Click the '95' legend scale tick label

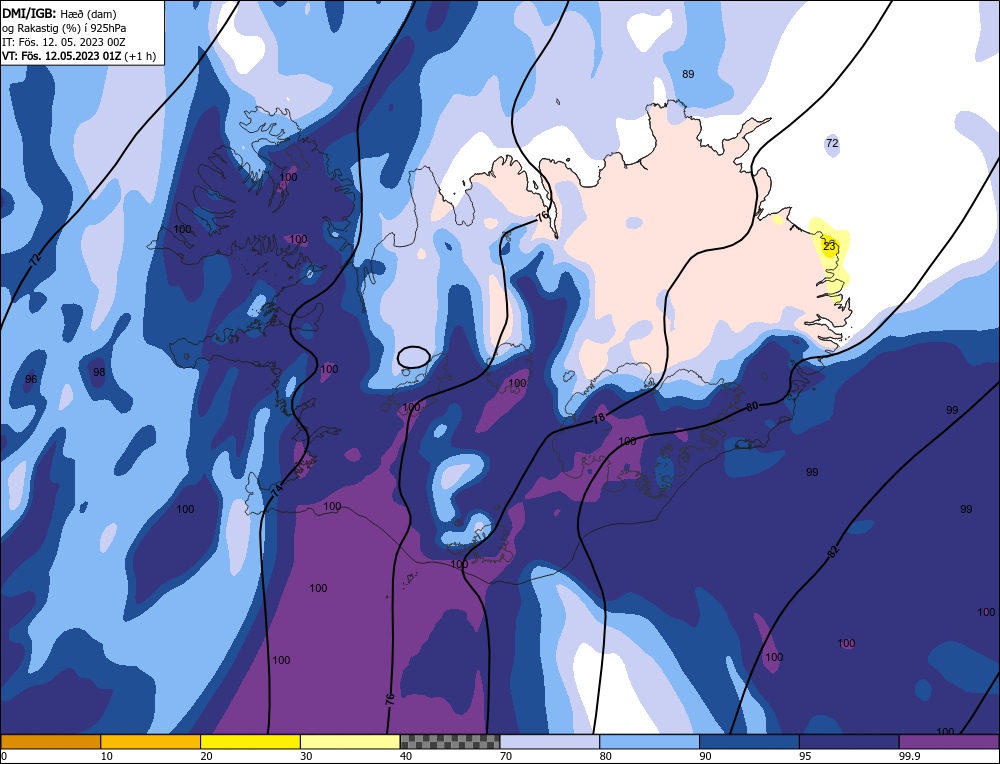click(805, 756)
